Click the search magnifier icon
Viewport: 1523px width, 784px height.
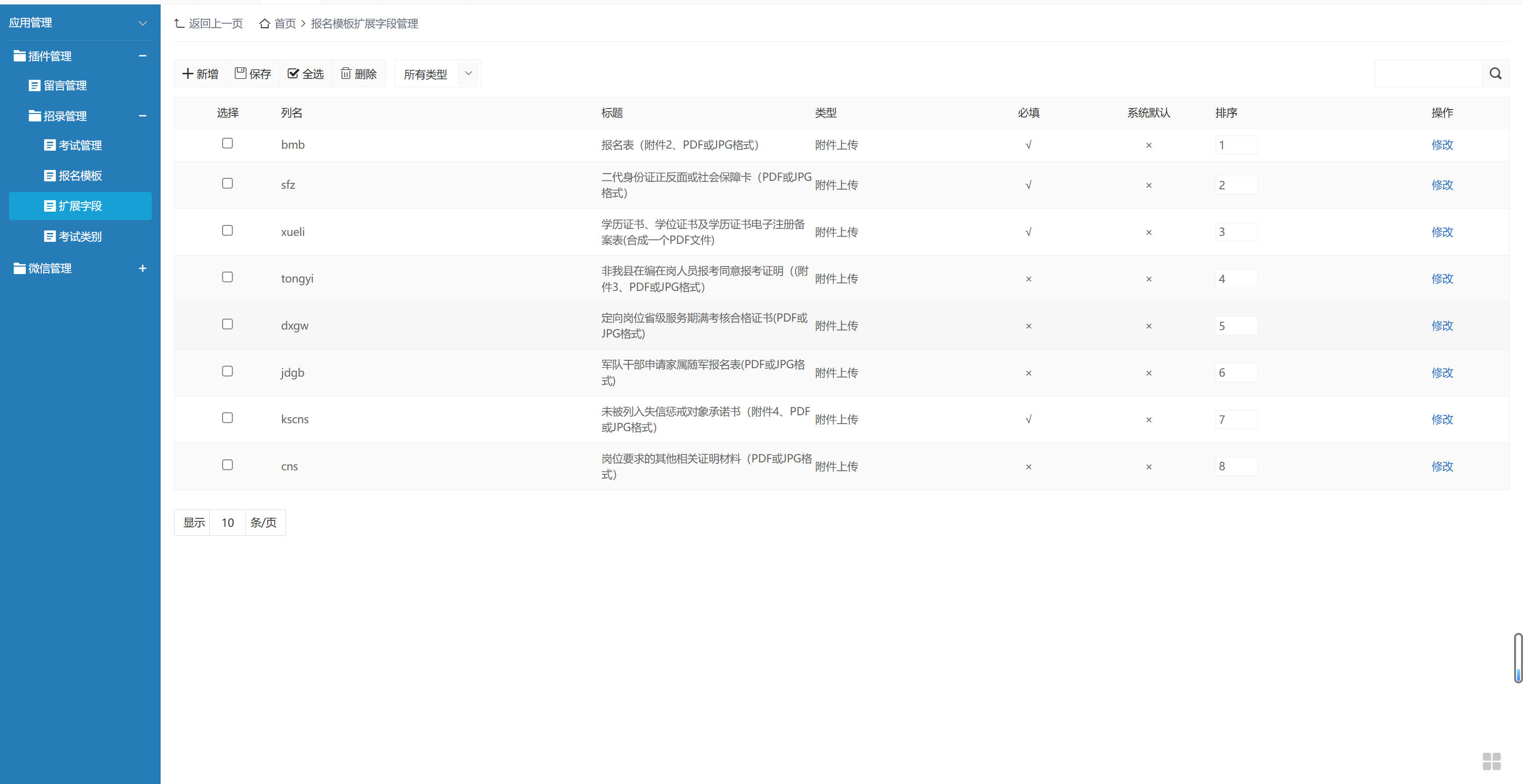1495,73
